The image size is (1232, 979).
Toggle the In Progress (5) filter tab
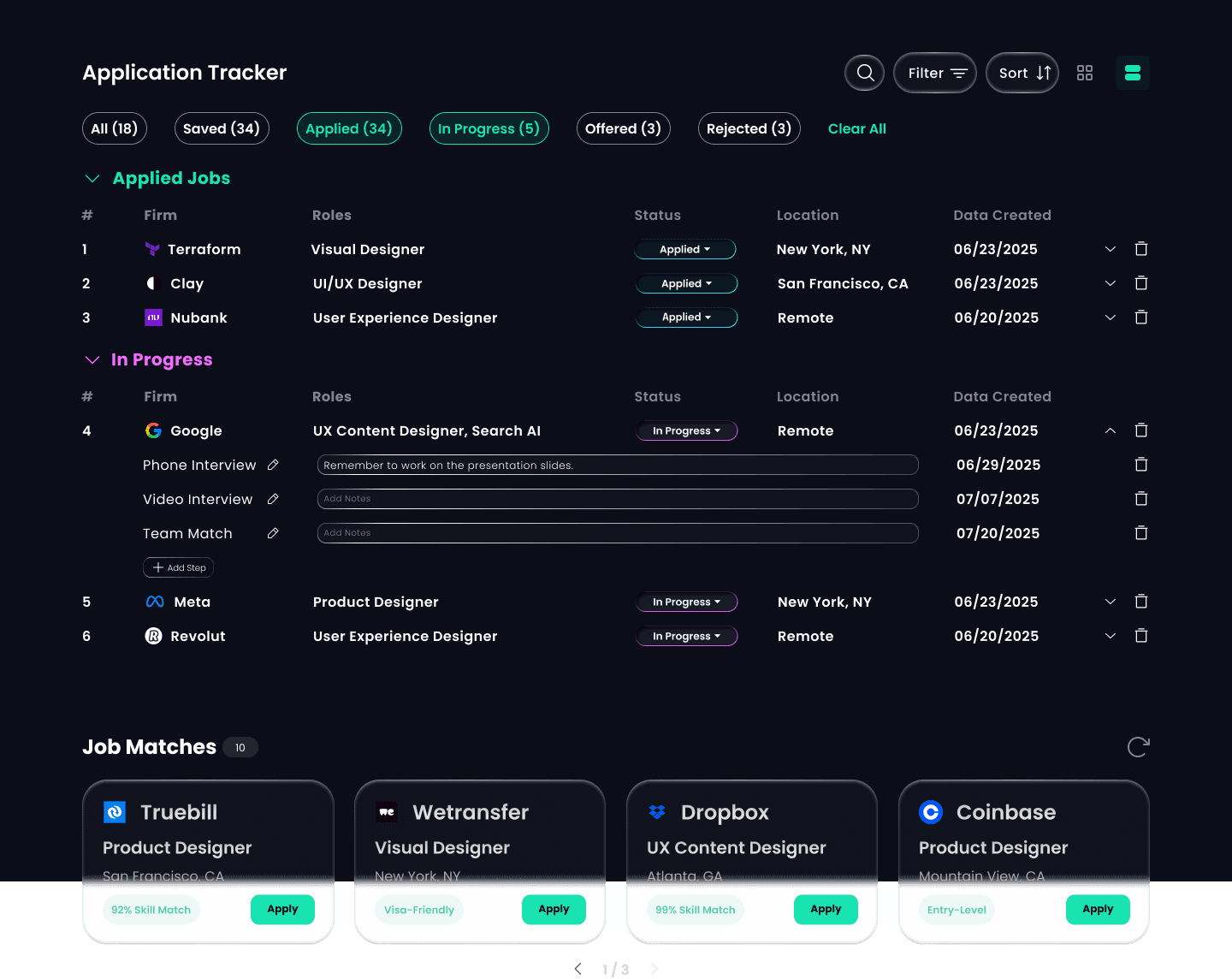click(x=489, y=128)
